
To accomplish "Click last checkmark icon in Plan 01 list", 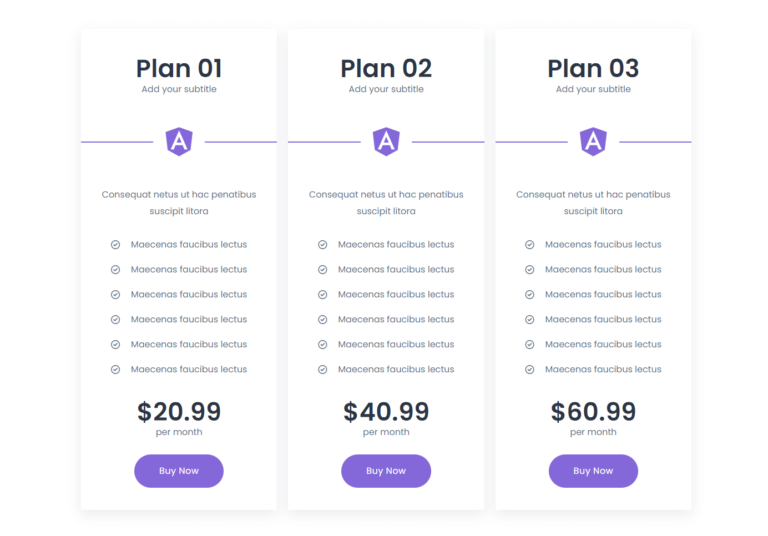I will pos(115,369).
